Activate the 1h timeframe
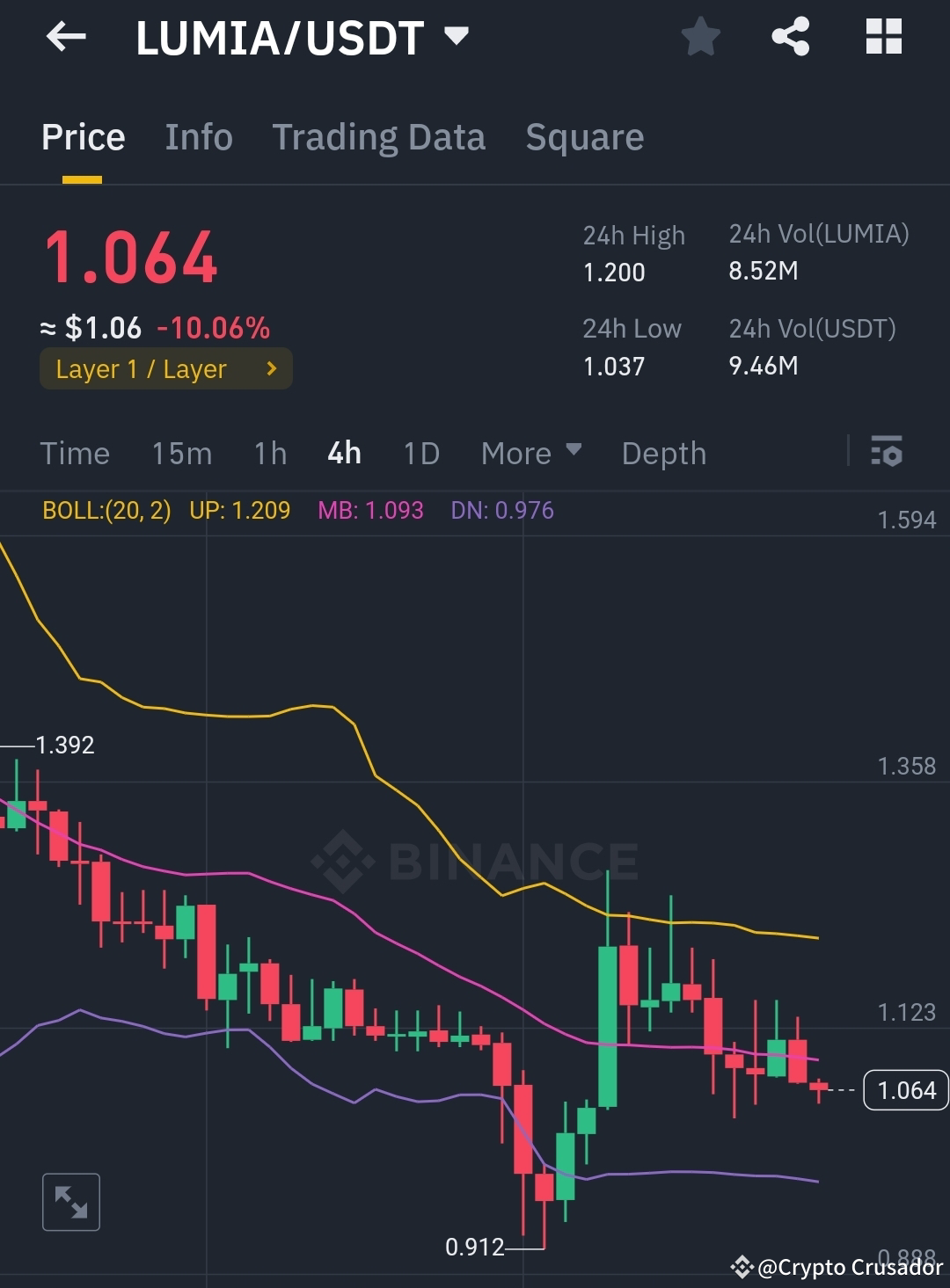This screenshot has width=950, height=1288. tap(269, 453)
